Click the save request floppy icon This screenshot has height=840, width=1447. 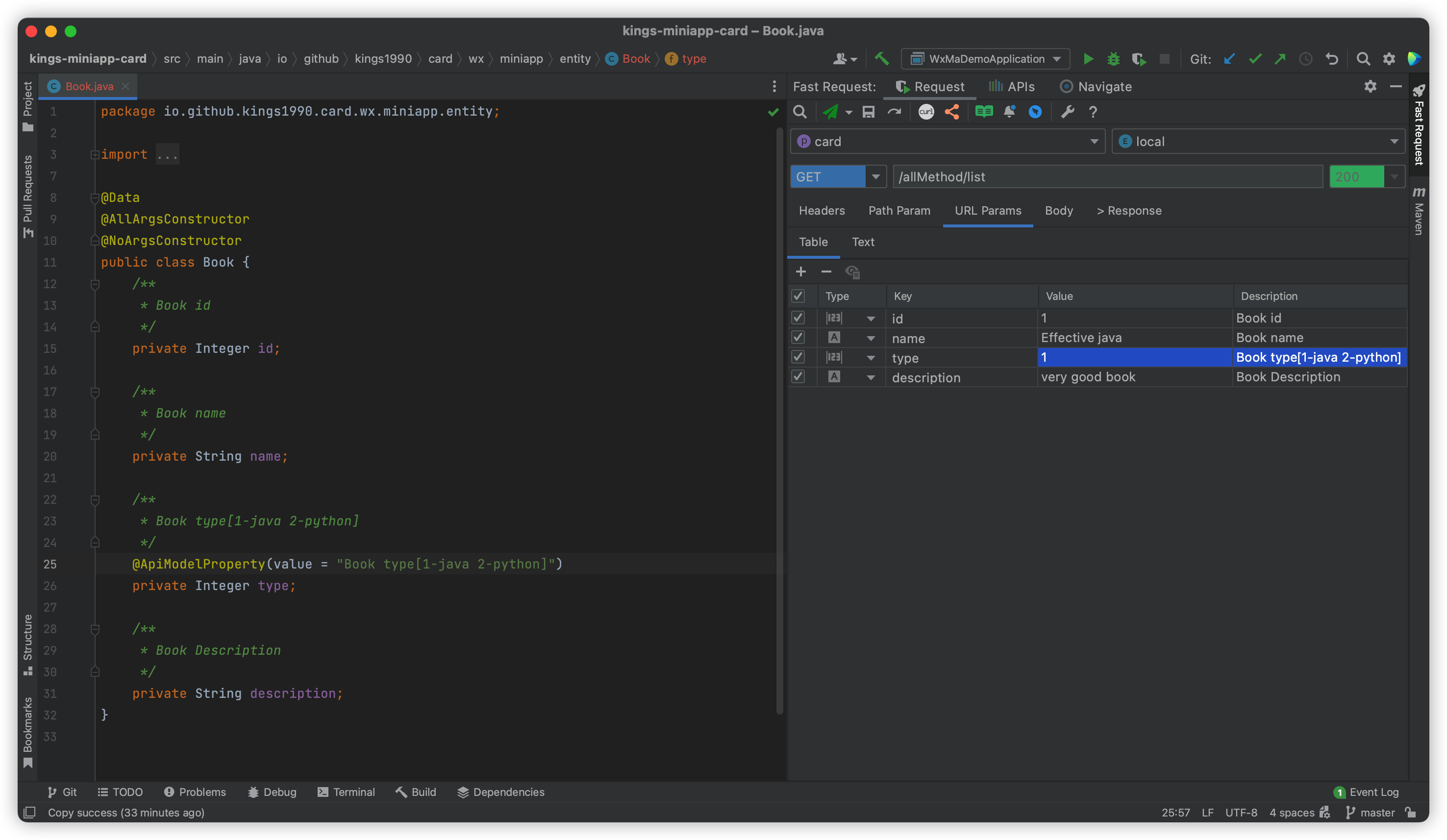868,112
